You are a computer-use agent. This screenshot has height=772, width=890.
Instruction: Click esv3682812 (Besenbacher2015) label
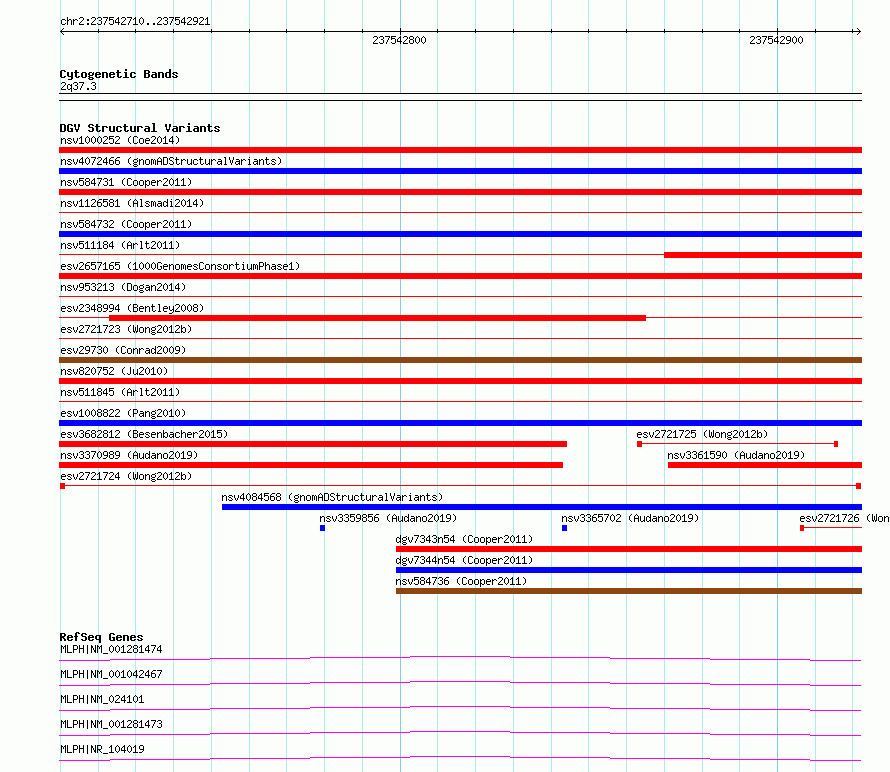coord(144,434)
